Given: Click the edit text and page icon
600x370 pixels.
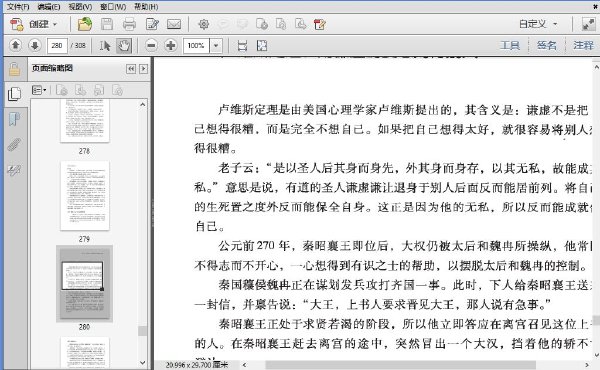Looking at the screenshot, I should 152,24.
